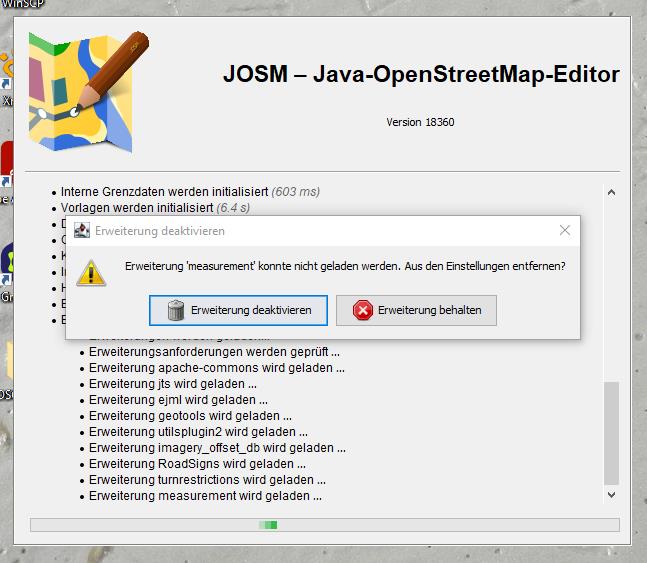The width and height of the screenshot is (647, 563).
Task: Click the yellow warning triangle icon
Action: pyautogui.click(x=91, y=271)
